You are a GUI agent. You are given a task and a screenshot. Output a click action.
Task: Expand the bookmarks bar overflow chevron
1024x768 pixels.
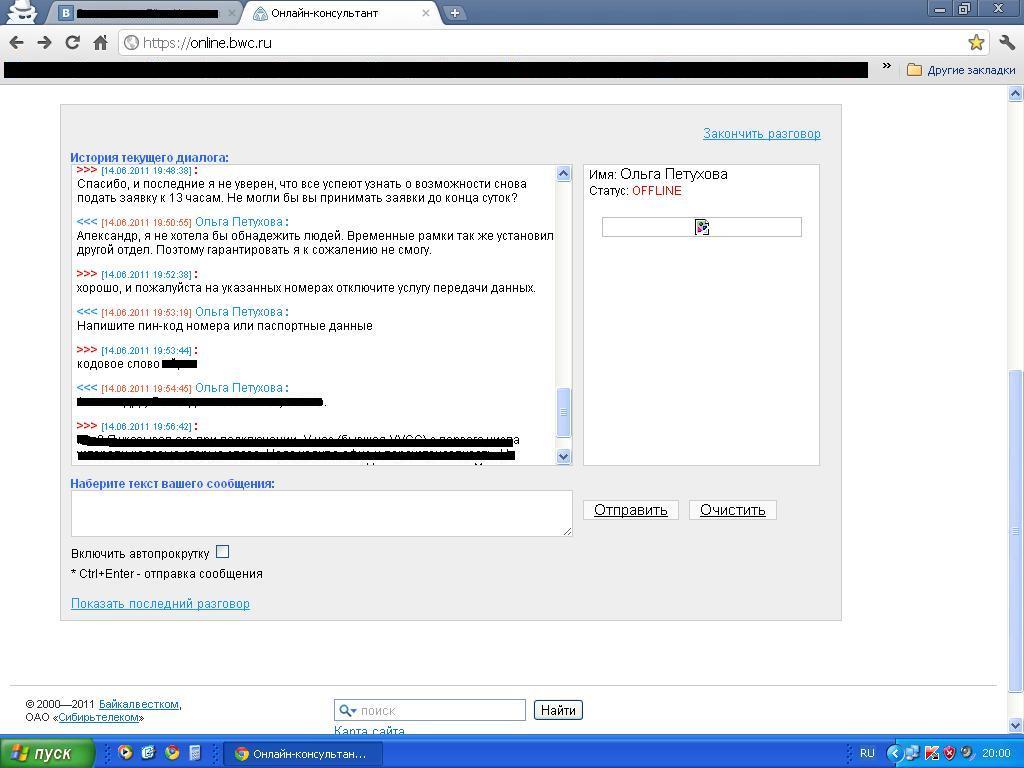click(886, 68)
